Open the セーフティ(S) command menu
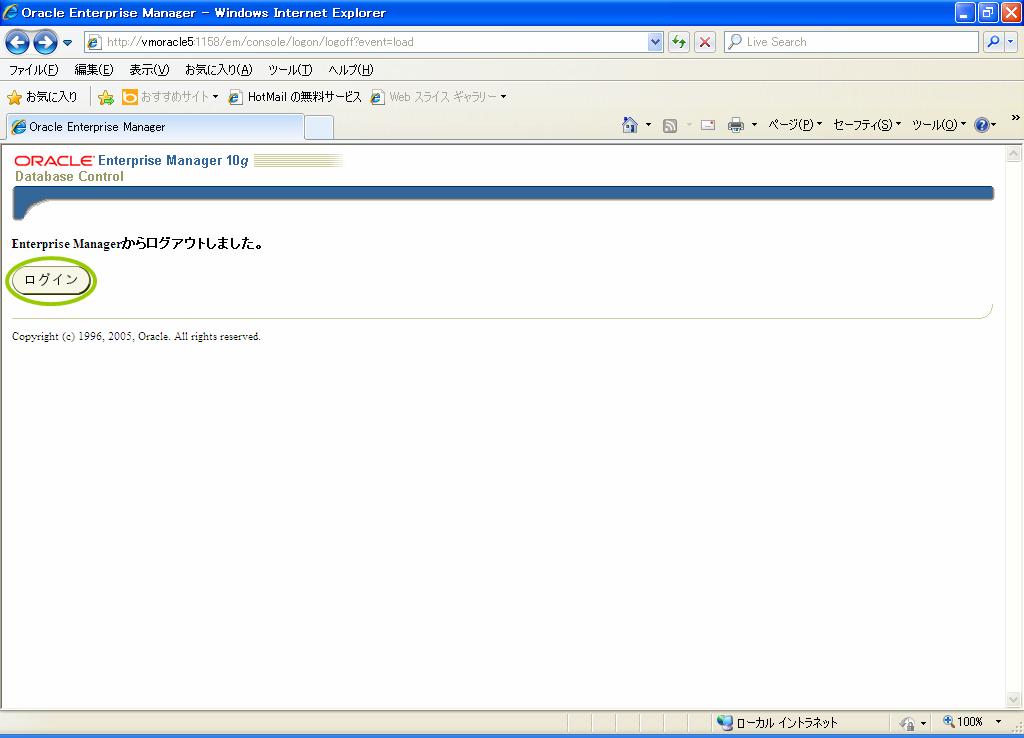Image resolution: width=1024 pixels, height=738 pixels. tap(867, 125)
